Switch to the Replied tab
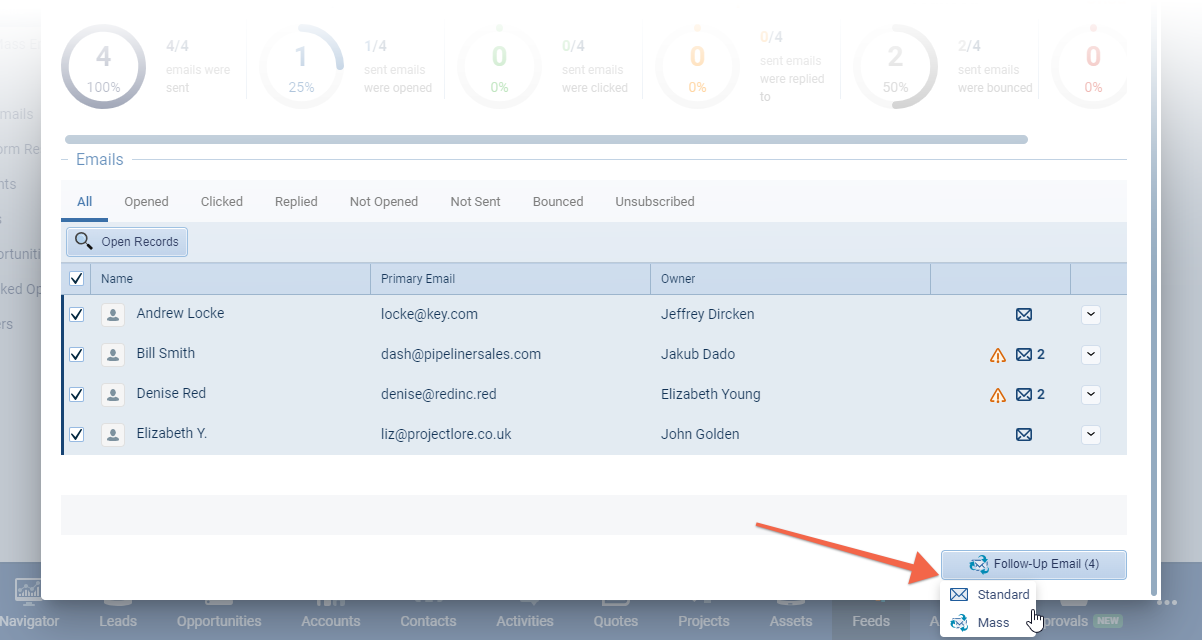1202x640 pixels. [x=296, y=202]
